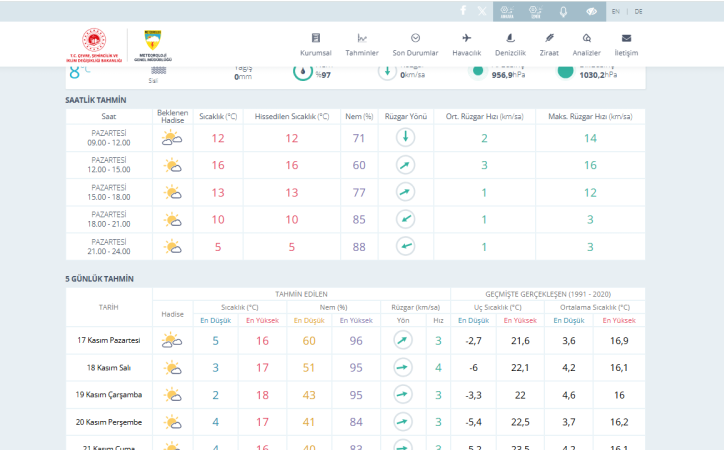This screenshot has width=724, height=450.
Task: Click the weather icon for 18 Kasım Salı
Action: click(x=172, y=368)
